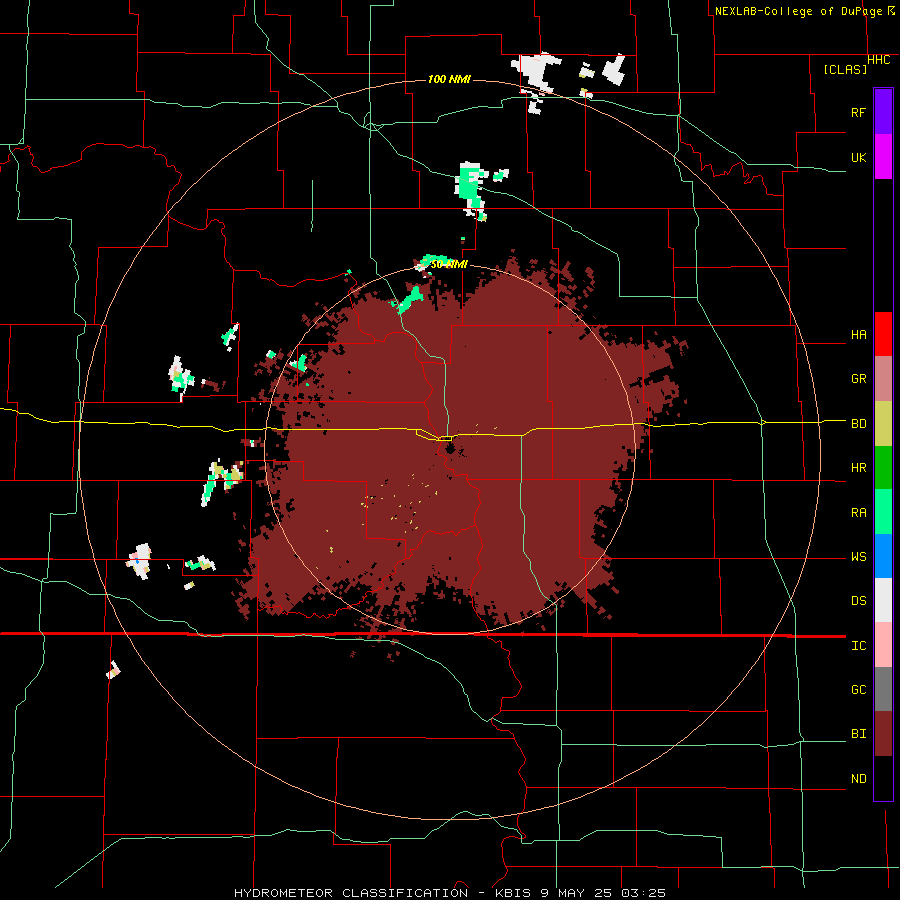Click the BI legend label
The image size is (900, 900).
pyautogui.click(x=858, y=734)
